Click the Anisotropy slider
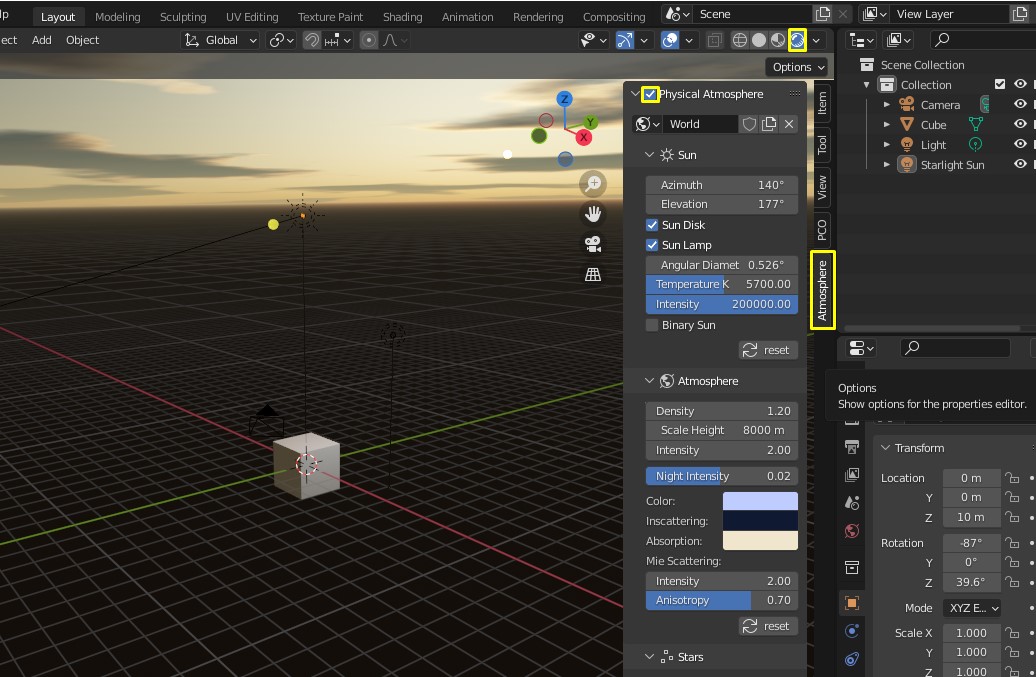The width and height of the screenshot is (1036, 677). coord(722,600)
